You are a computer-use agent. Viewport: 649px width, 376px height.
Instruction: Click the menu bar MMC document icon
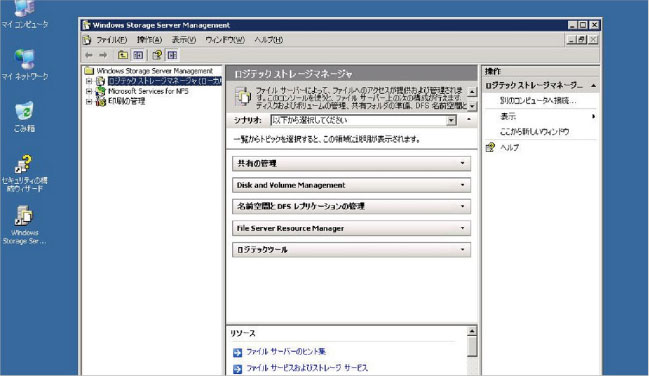pos(87,40)
